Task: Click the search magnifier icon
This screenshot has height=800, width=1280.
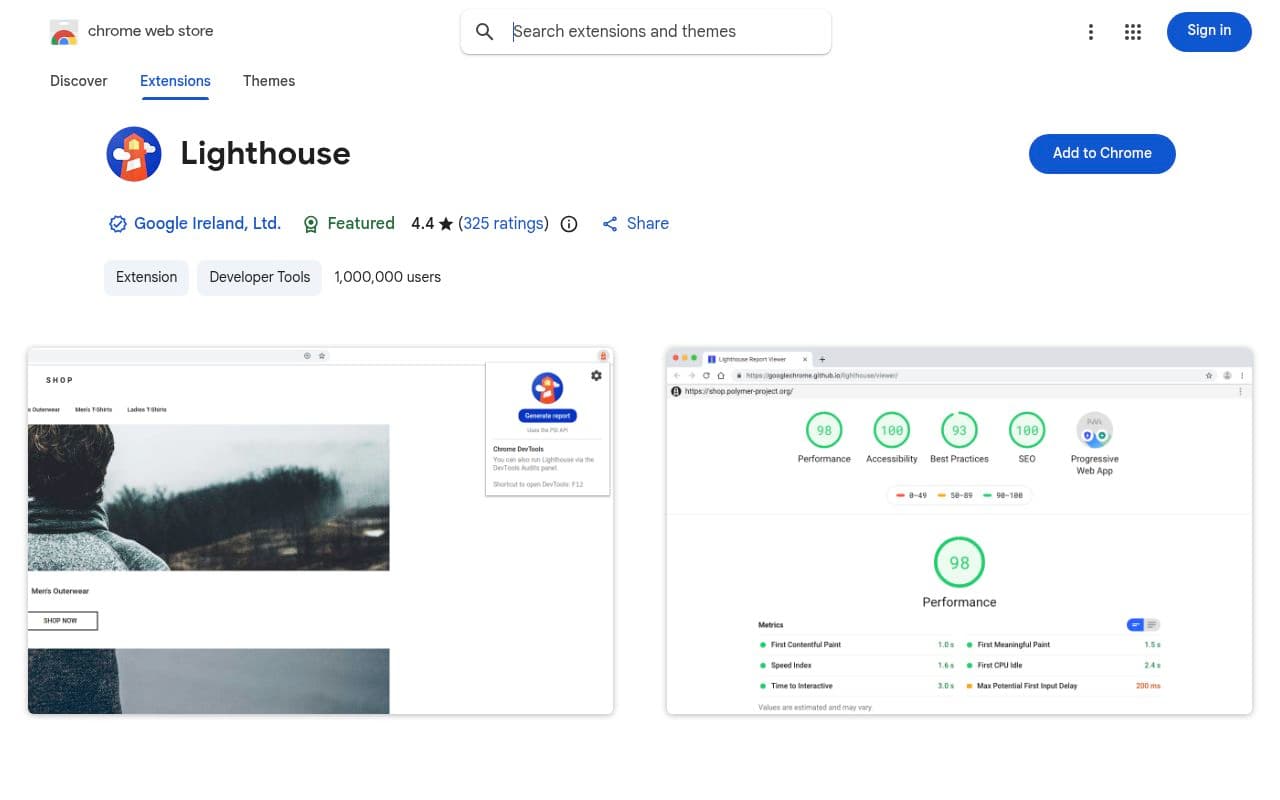Action: tap(484, 31)
